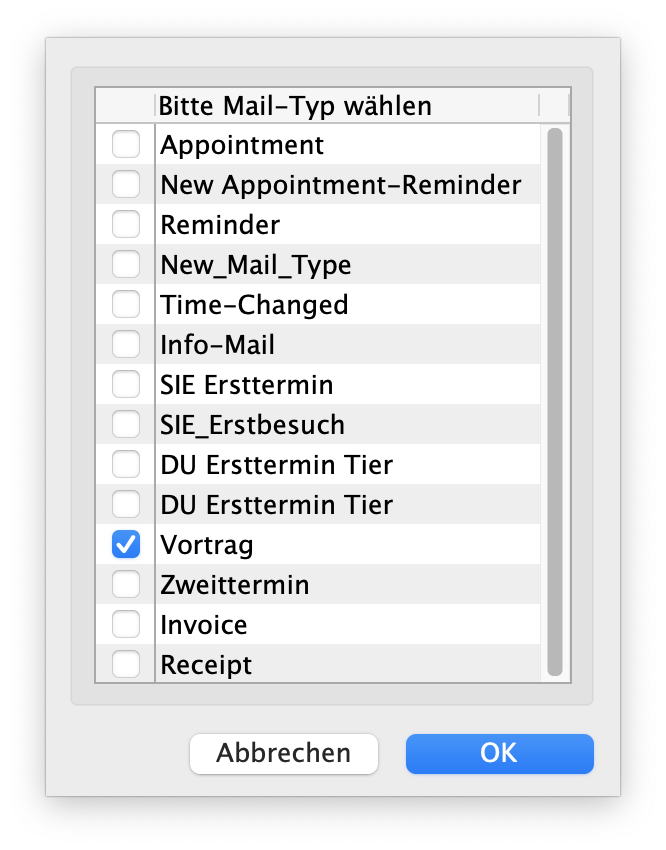Check the Time-Changed checkbox

click(126, 305)
